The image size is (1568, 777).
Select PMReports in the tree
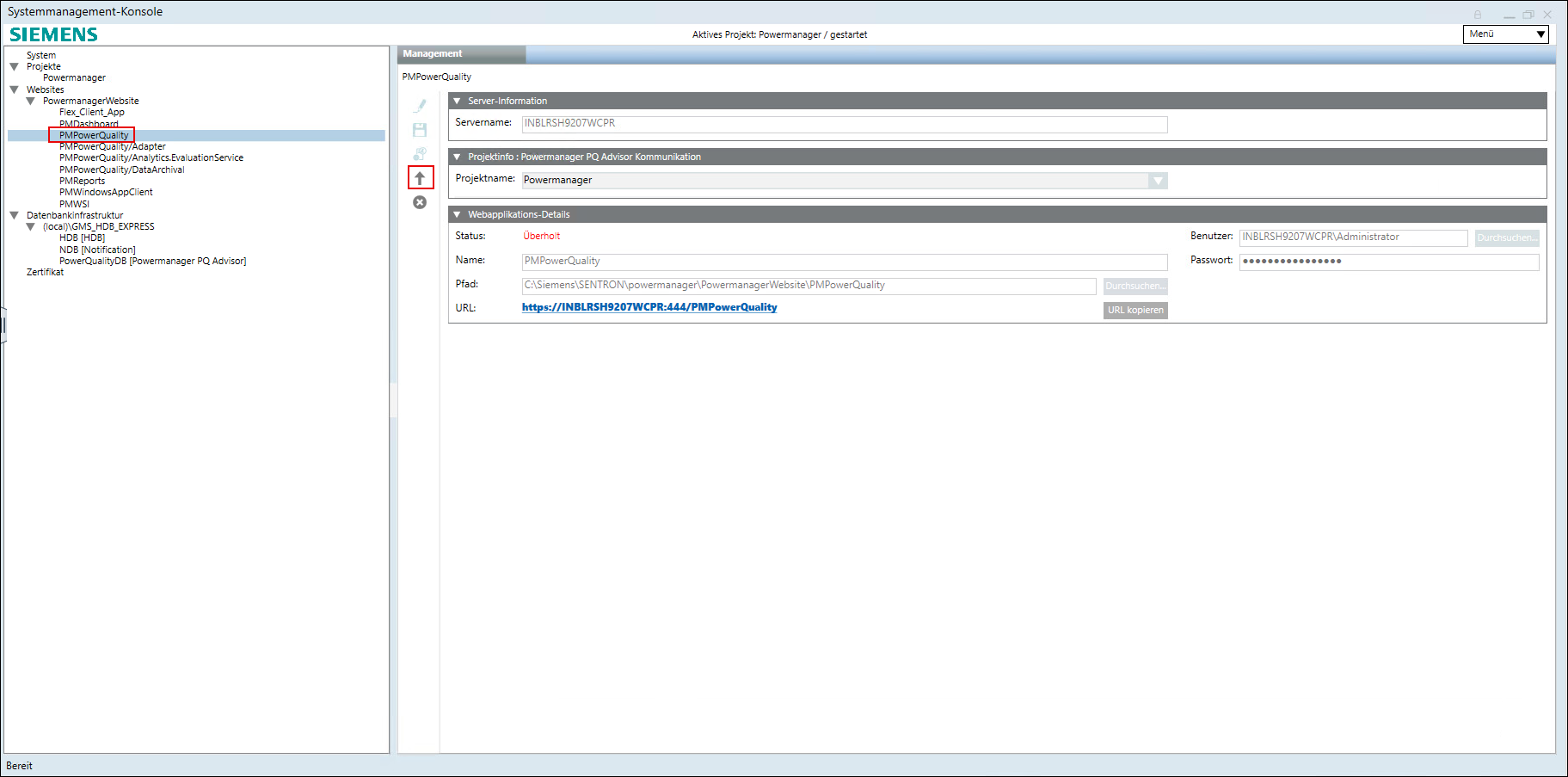click(82, 181)
